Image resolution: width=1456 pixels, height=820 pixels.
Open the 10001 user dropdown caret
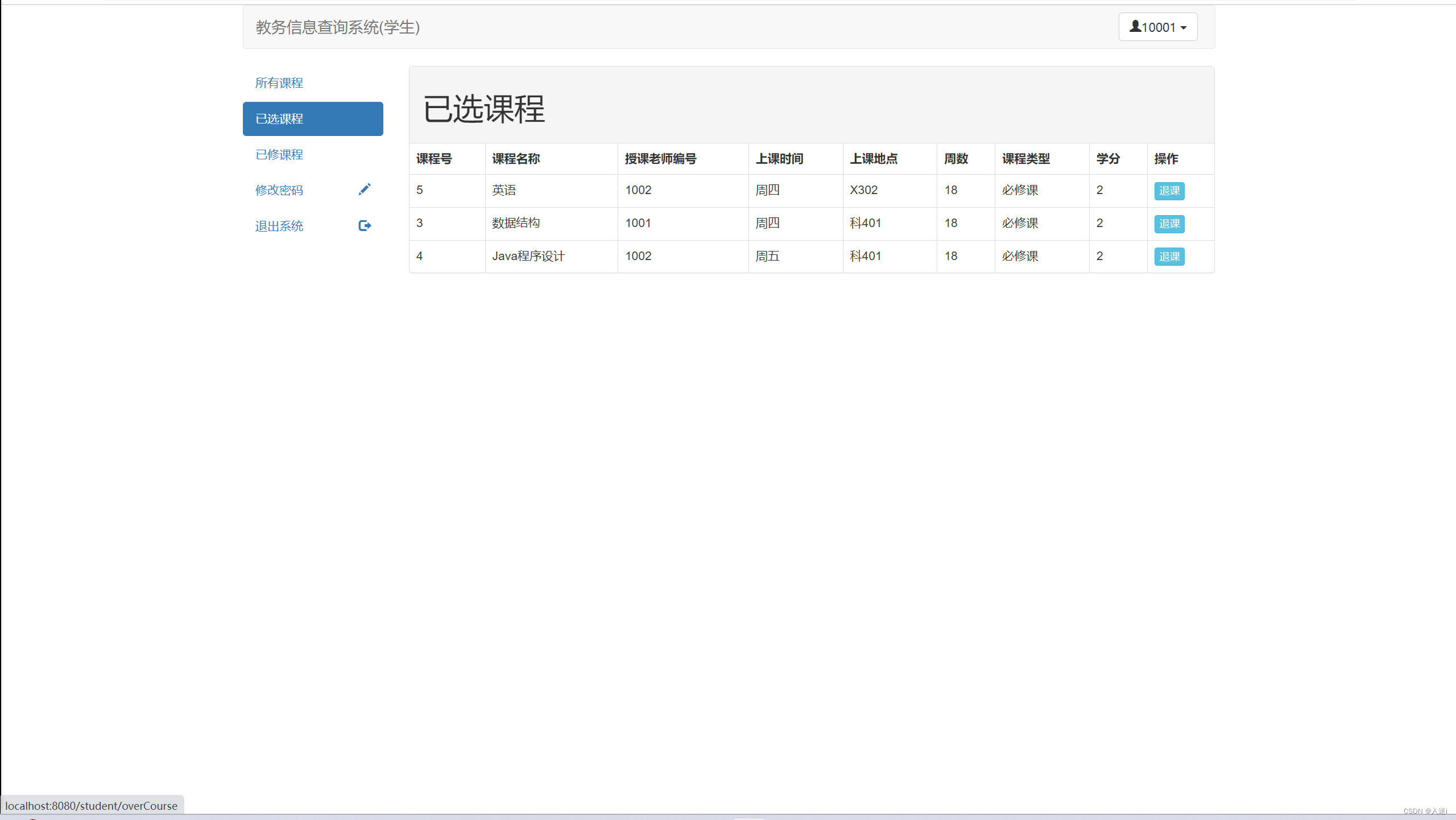(1184, 28)
